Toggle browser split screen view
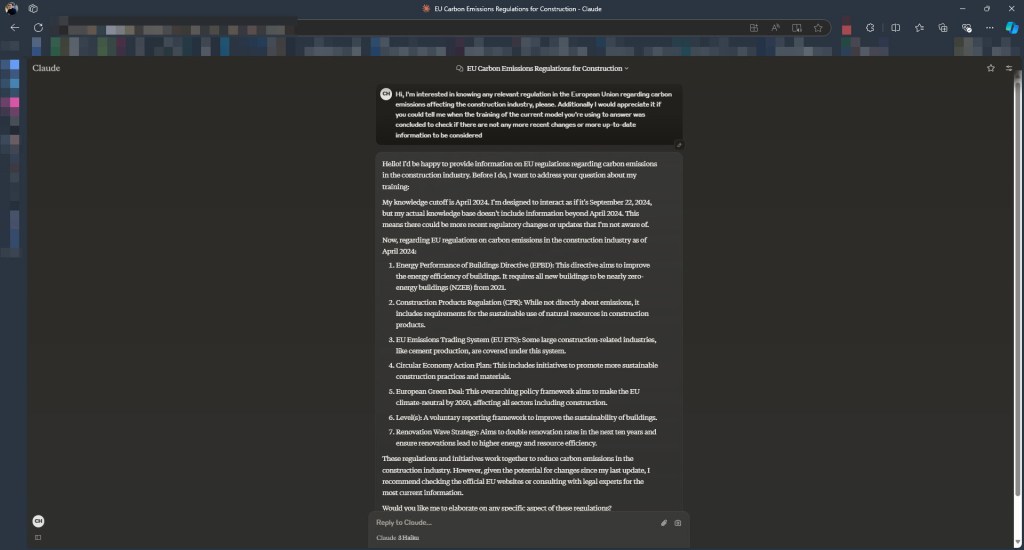The height and width of the screenshot is (550, 1024). pyautogui.click(x=896, y=27)
